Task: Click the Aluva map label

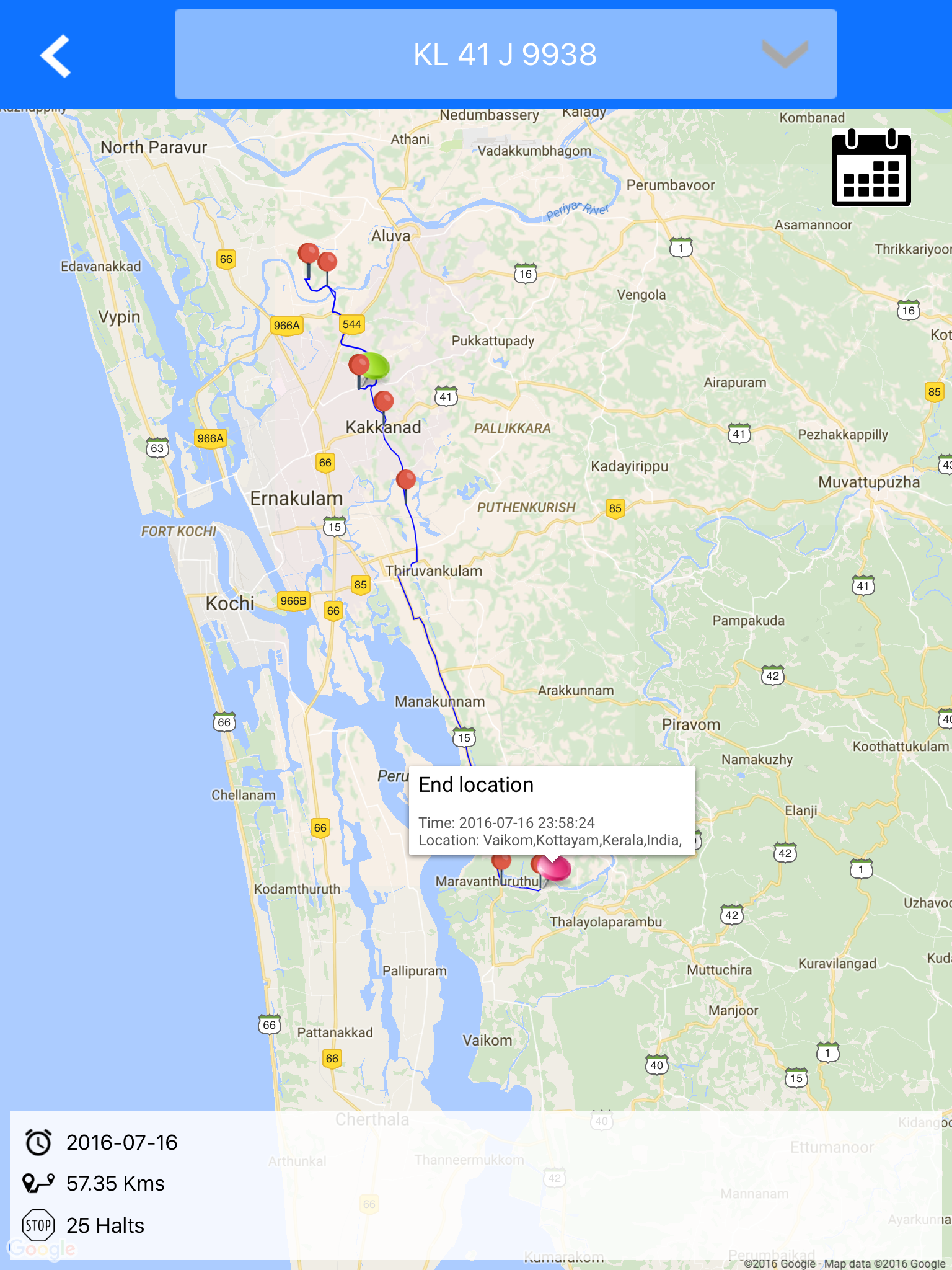Action: pyautogui.click(x=390, y=236)
